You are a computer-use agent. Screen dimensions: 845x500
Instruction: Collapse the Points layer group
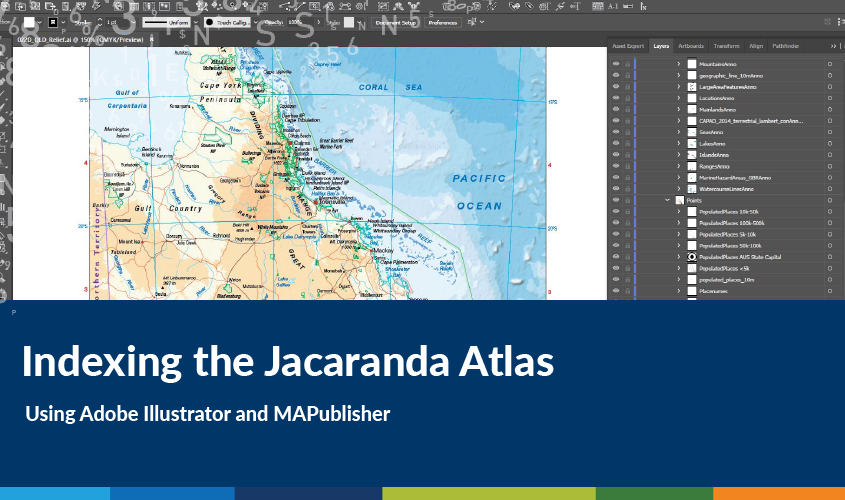pos(667,200)
